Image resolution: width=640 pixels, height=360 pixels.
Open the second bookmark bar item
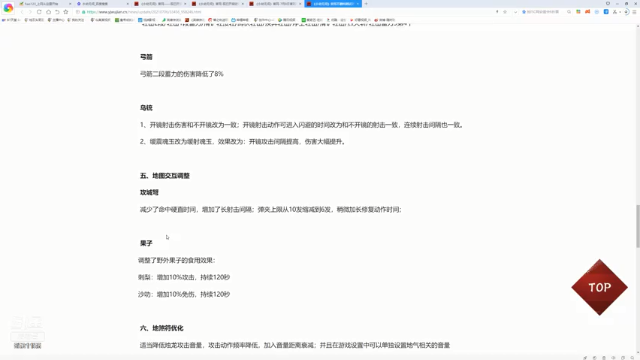tap(34, 20)
